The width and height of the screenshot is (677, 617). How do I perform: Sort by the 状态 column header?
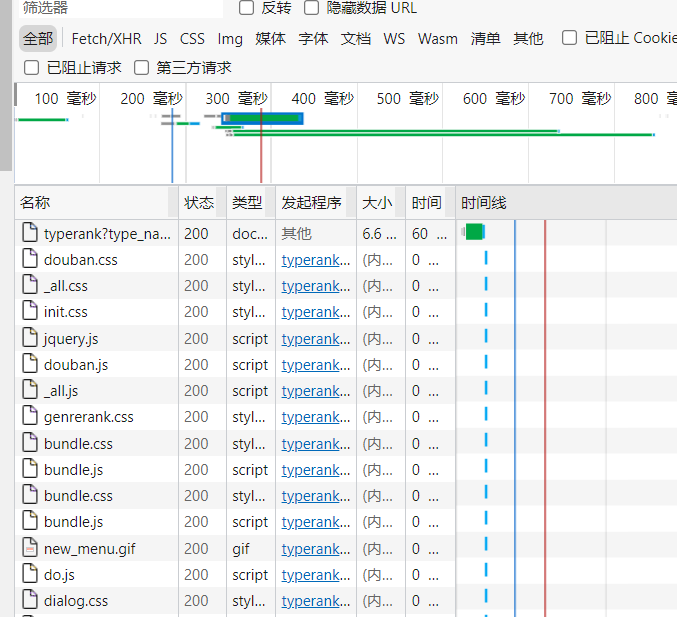(202, 203)
